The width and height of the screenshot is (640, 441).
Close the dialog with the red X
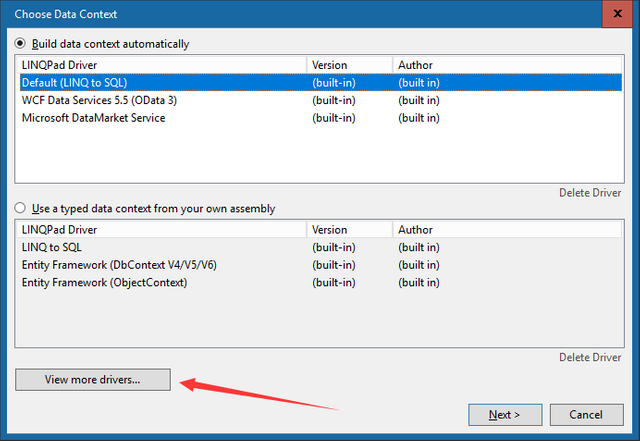click(x=617, y=14)
